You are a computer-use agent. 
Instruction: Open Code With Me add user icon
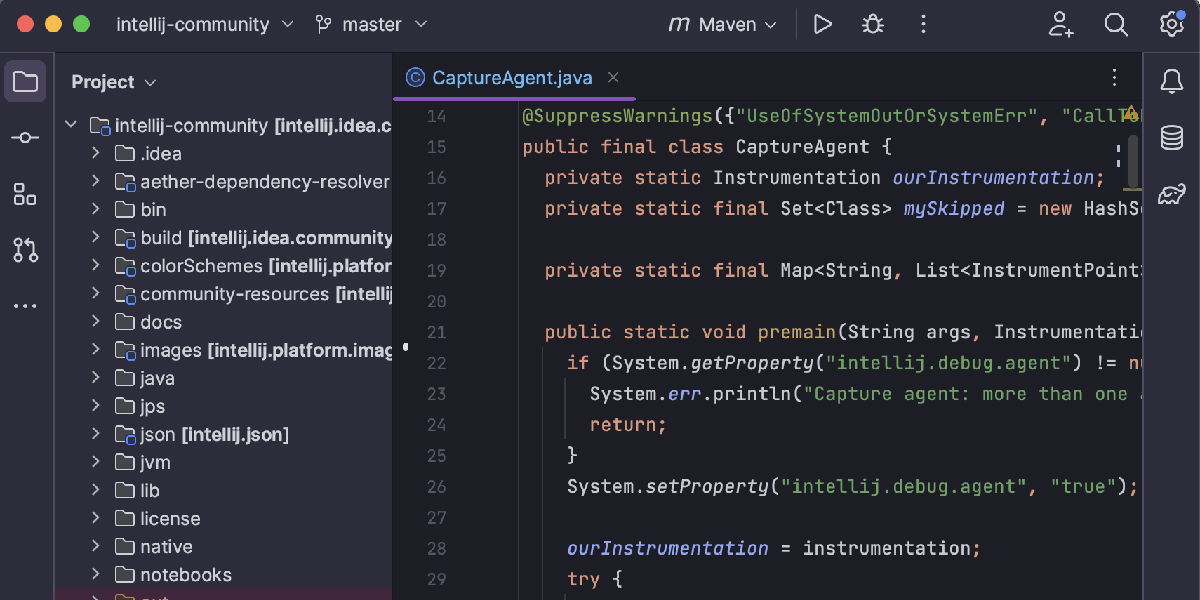pyautogui.click(x=1060, y=24)
